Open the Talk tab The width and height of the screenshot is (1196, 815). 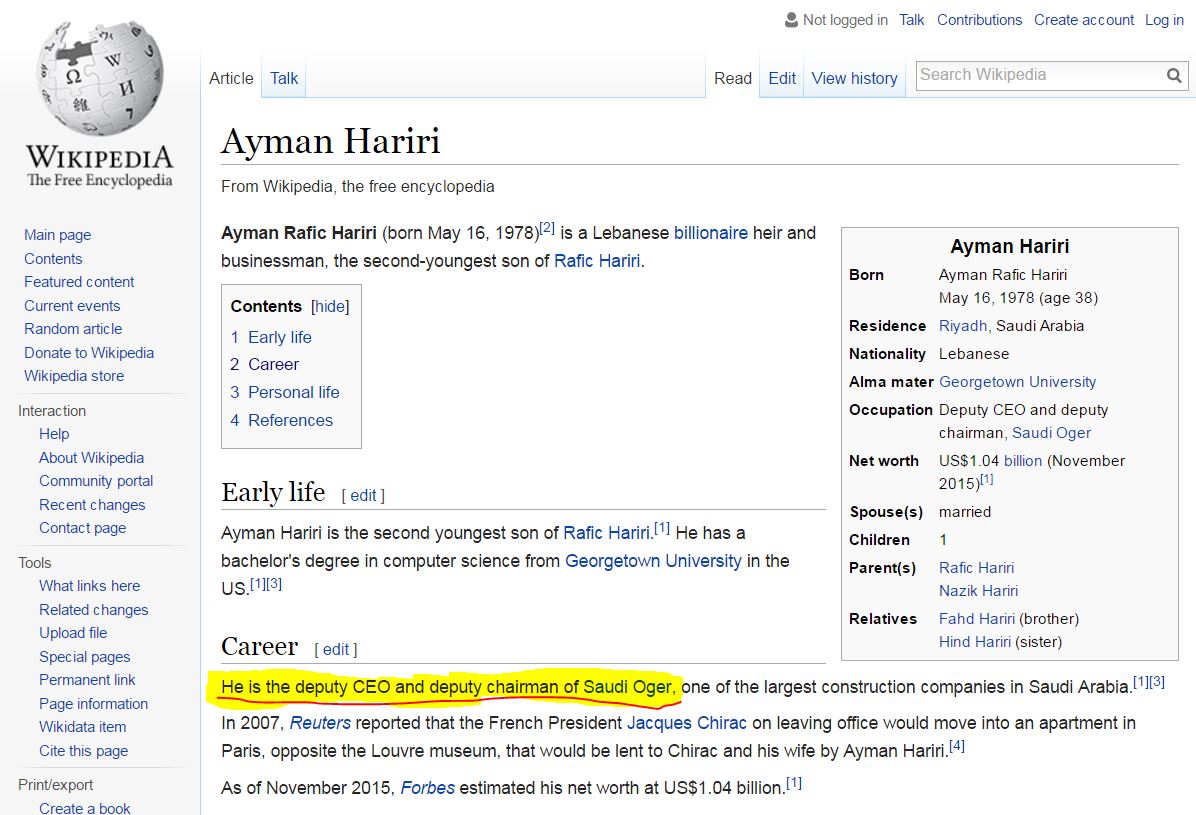pyautogui.click(x=284, y=78)
